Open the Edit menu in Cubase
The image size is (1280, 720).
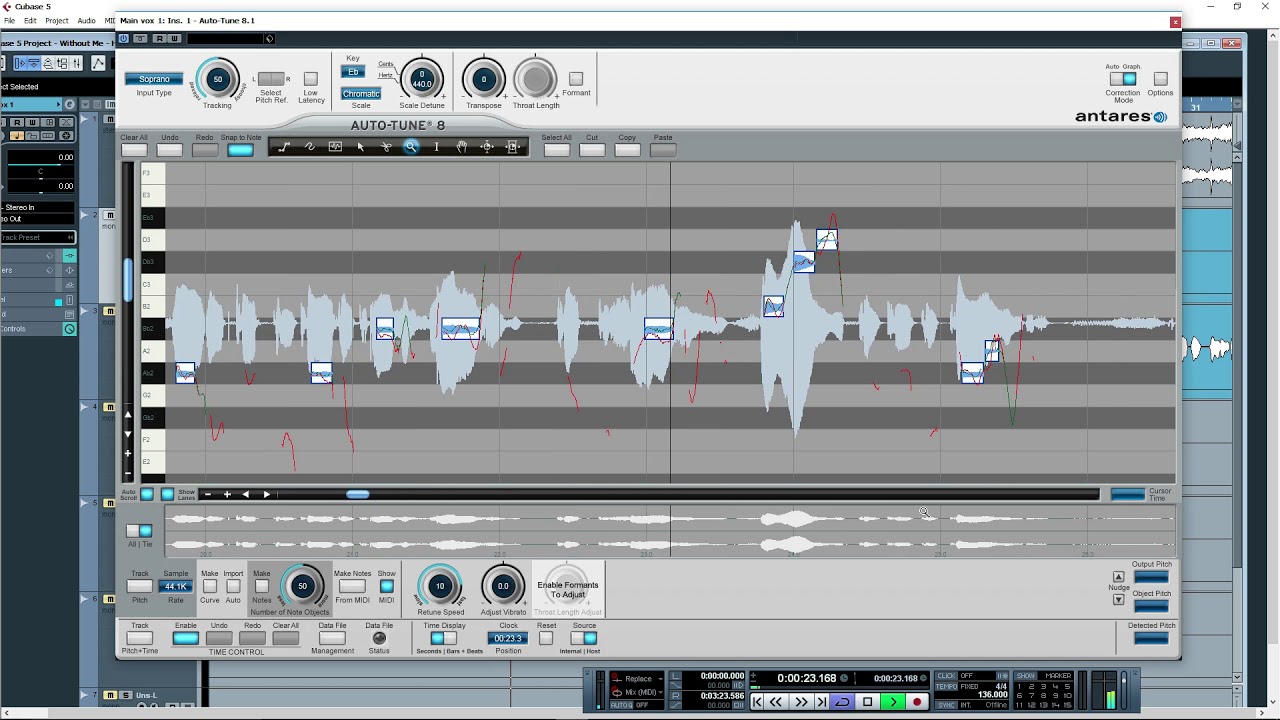[30, 20]
